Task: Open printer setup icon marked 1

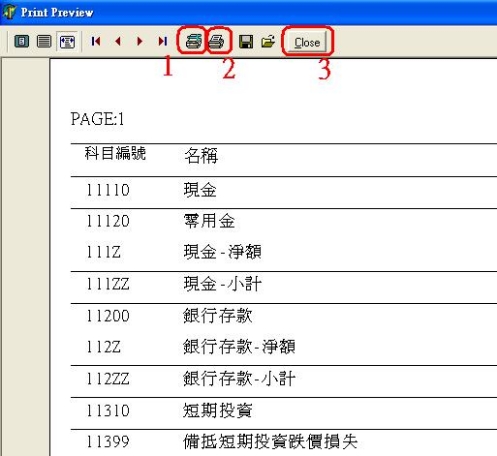Action: point(193,41)
